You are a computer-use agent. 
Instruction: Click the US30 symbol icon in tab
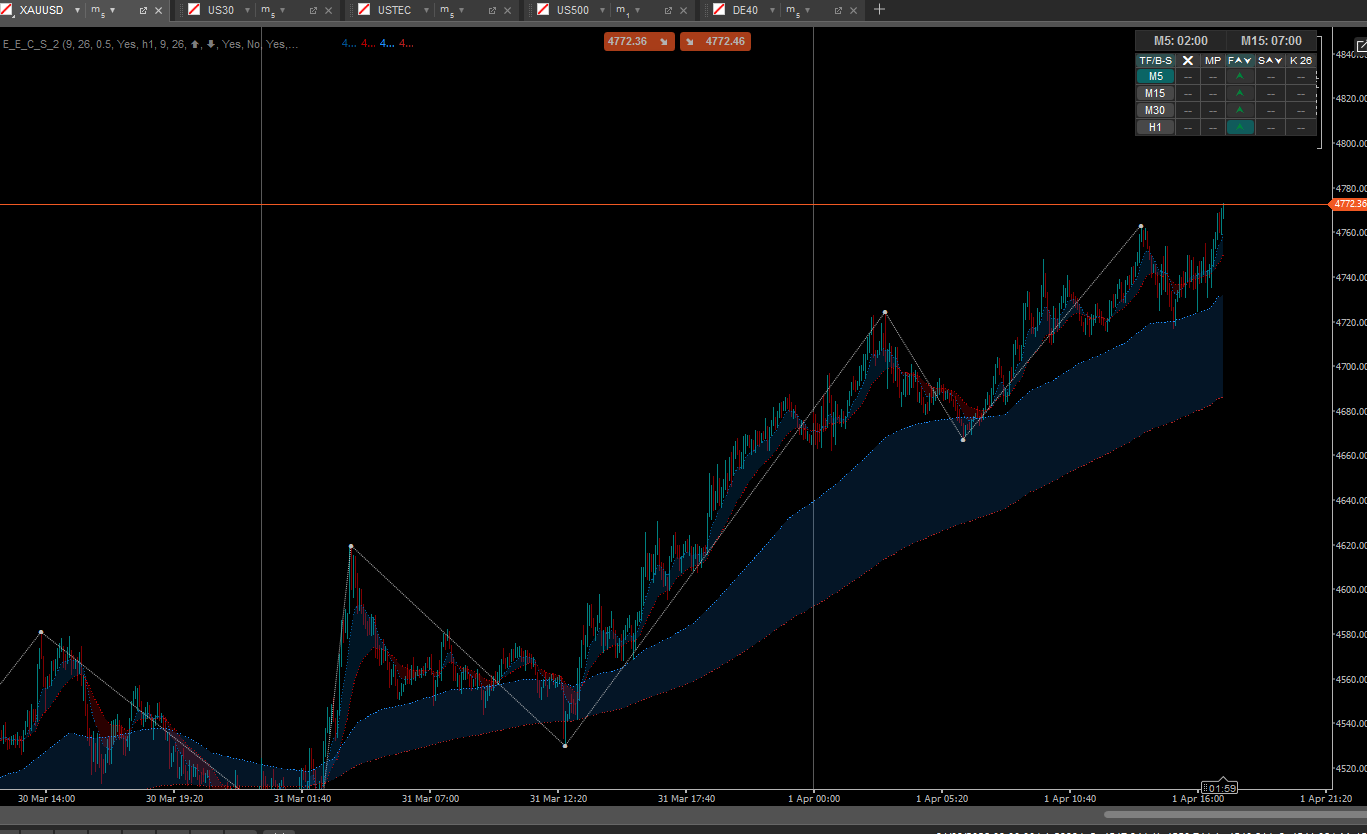(195, 10)
